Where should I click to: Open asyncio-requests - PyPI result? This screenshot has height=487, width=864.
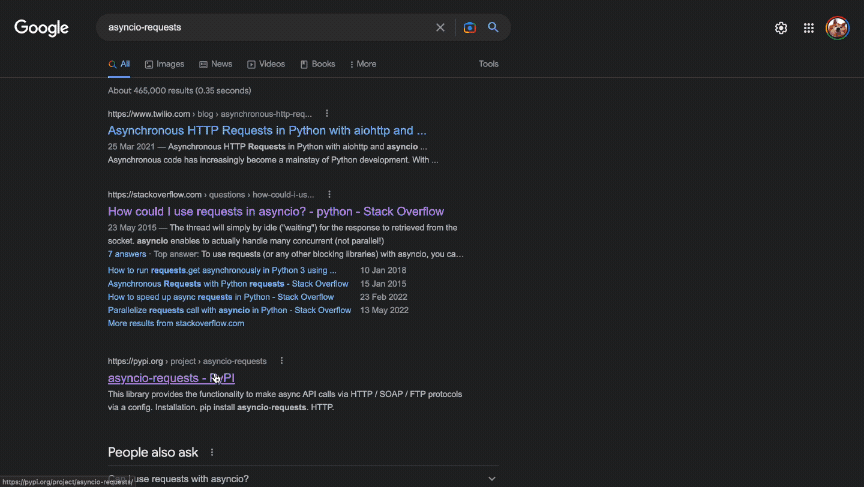coord(171,378)
